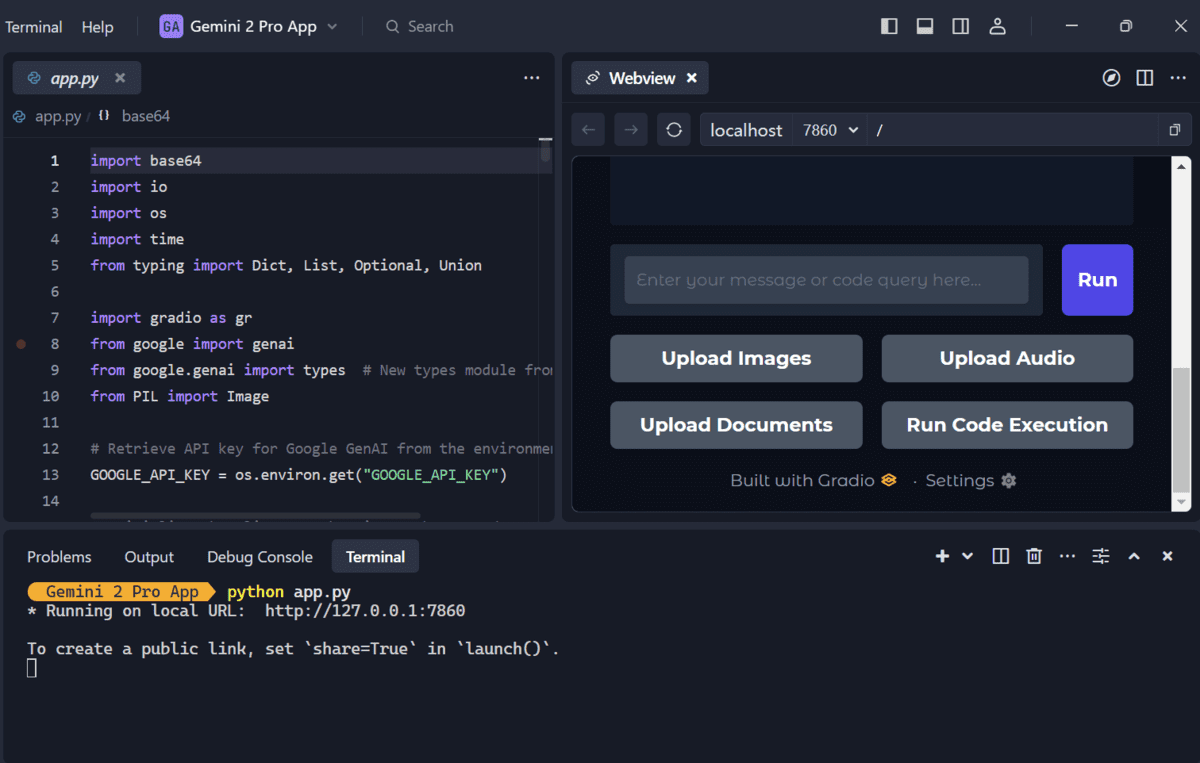Select the app.py editor tab
Viewport: 1200px width, 763px height.
click(x=77, y=78)
